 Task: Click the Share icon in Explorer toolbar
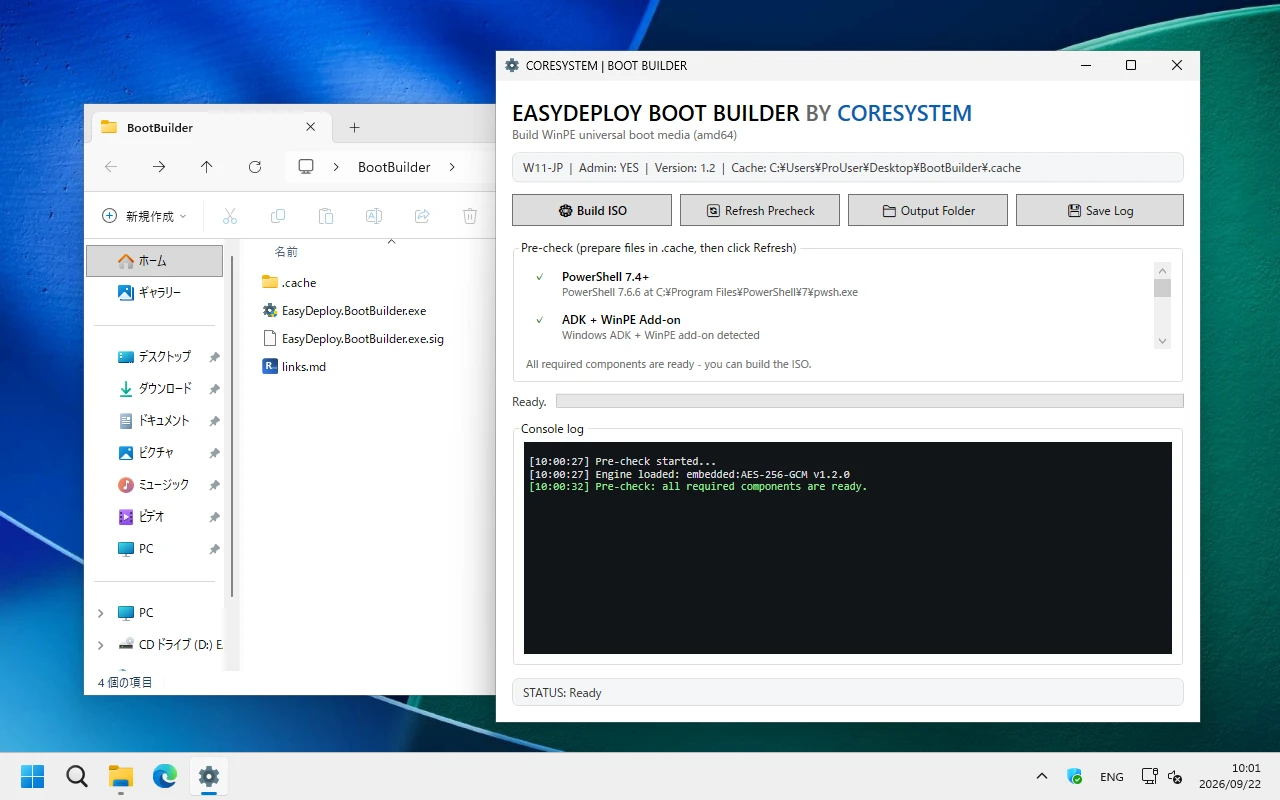[x=422, y=216]
